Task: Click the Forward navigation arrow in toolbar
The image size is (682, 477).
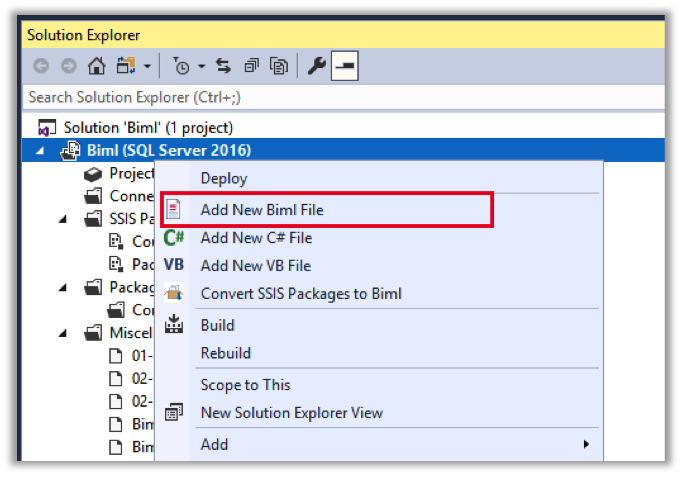Action: click(x=69, y=66)
